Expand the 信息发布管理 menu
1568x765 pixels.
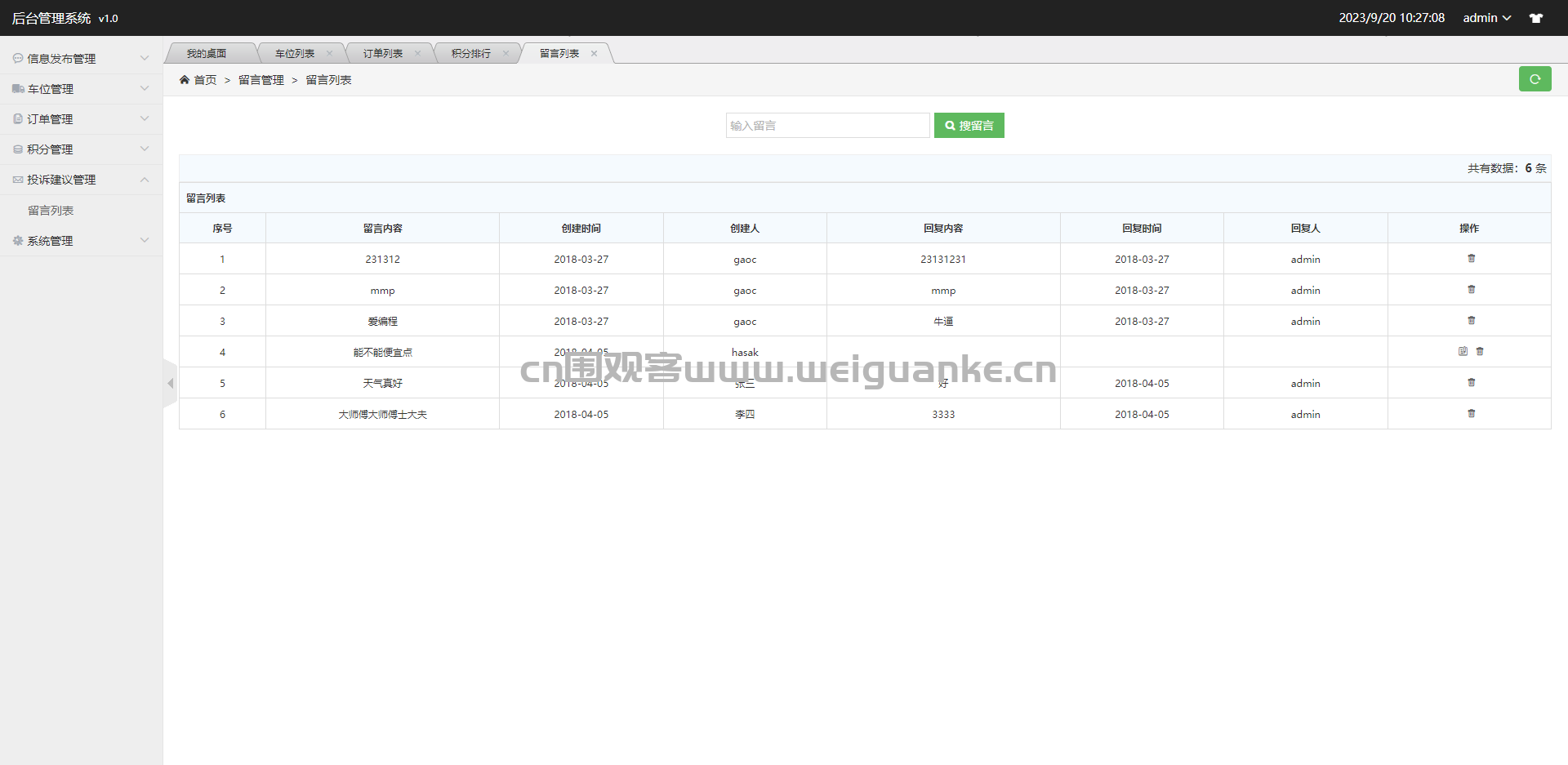[x=80, y=59]
